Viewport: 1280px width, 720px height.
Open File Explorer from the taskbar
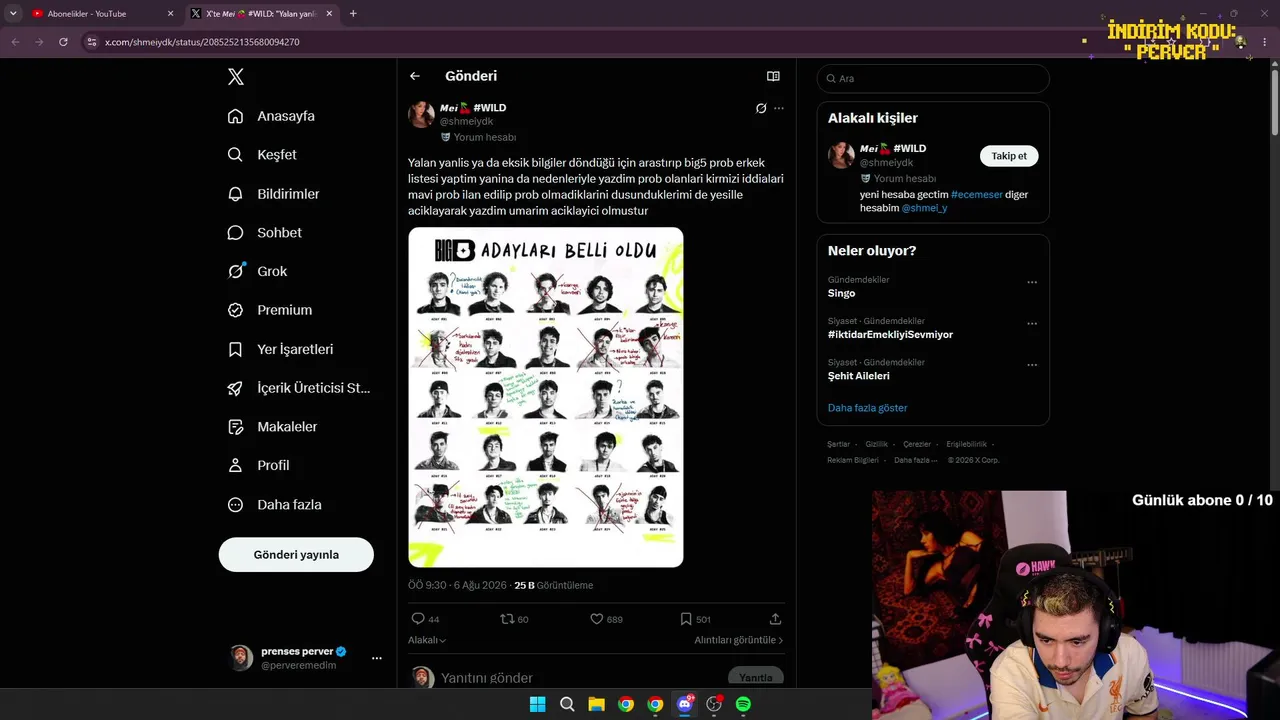pos(596,704)
